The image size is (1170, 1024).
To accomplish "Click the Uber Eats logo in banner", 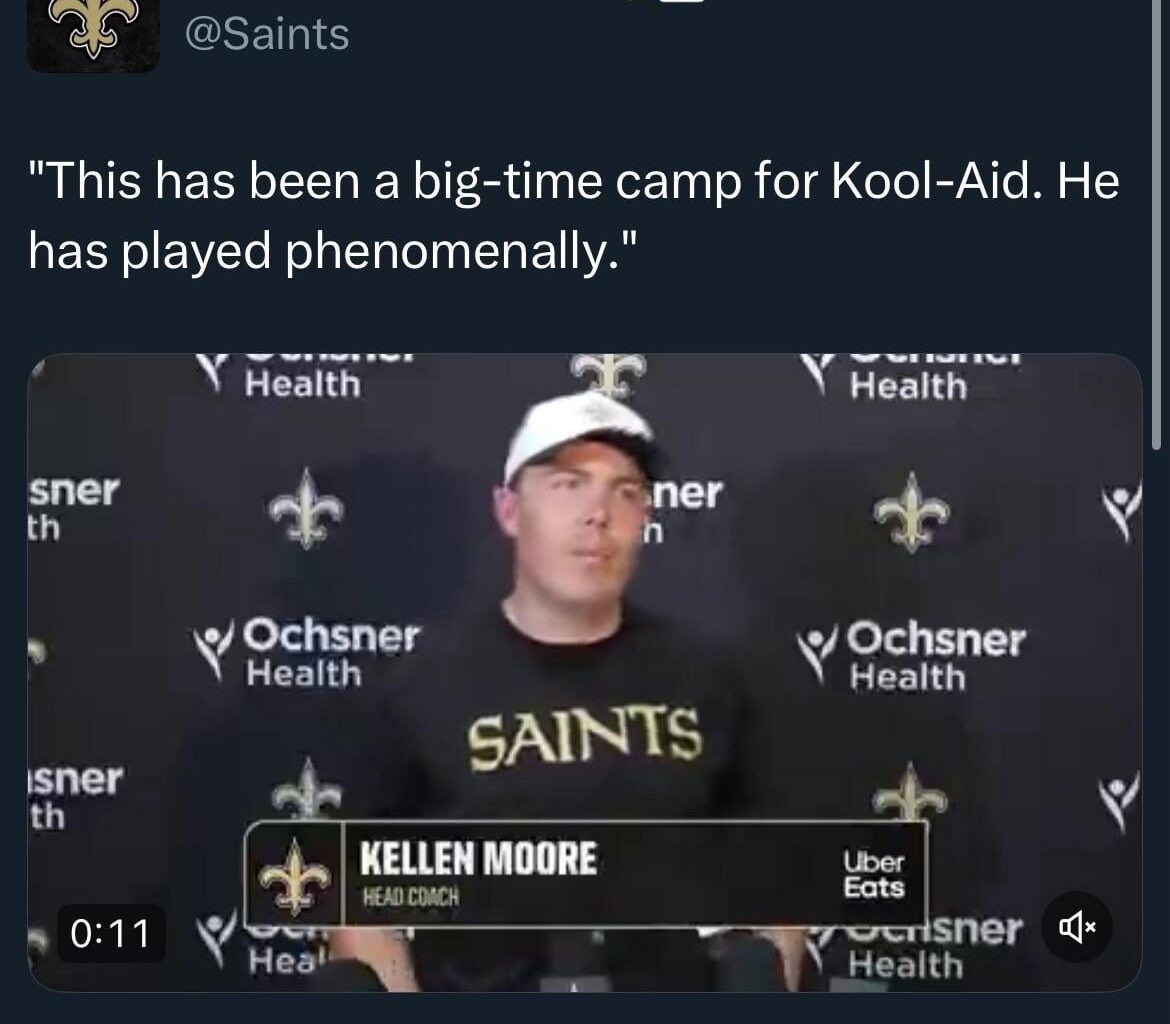I will 874,875.
